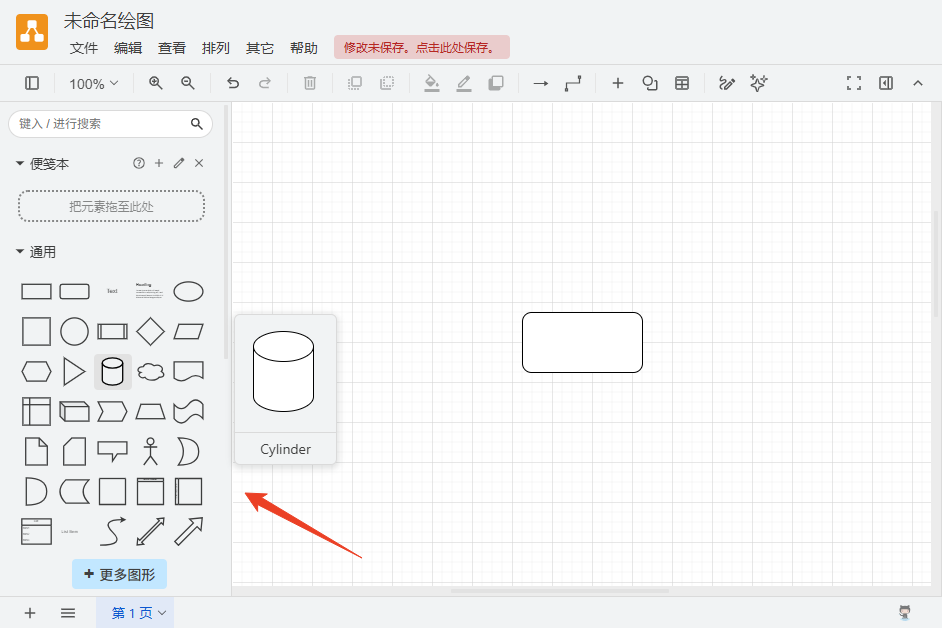942x628 pixels.
Task: Open scratchpad help question mark
Action: pyautogui.click(x=139, y=163)
